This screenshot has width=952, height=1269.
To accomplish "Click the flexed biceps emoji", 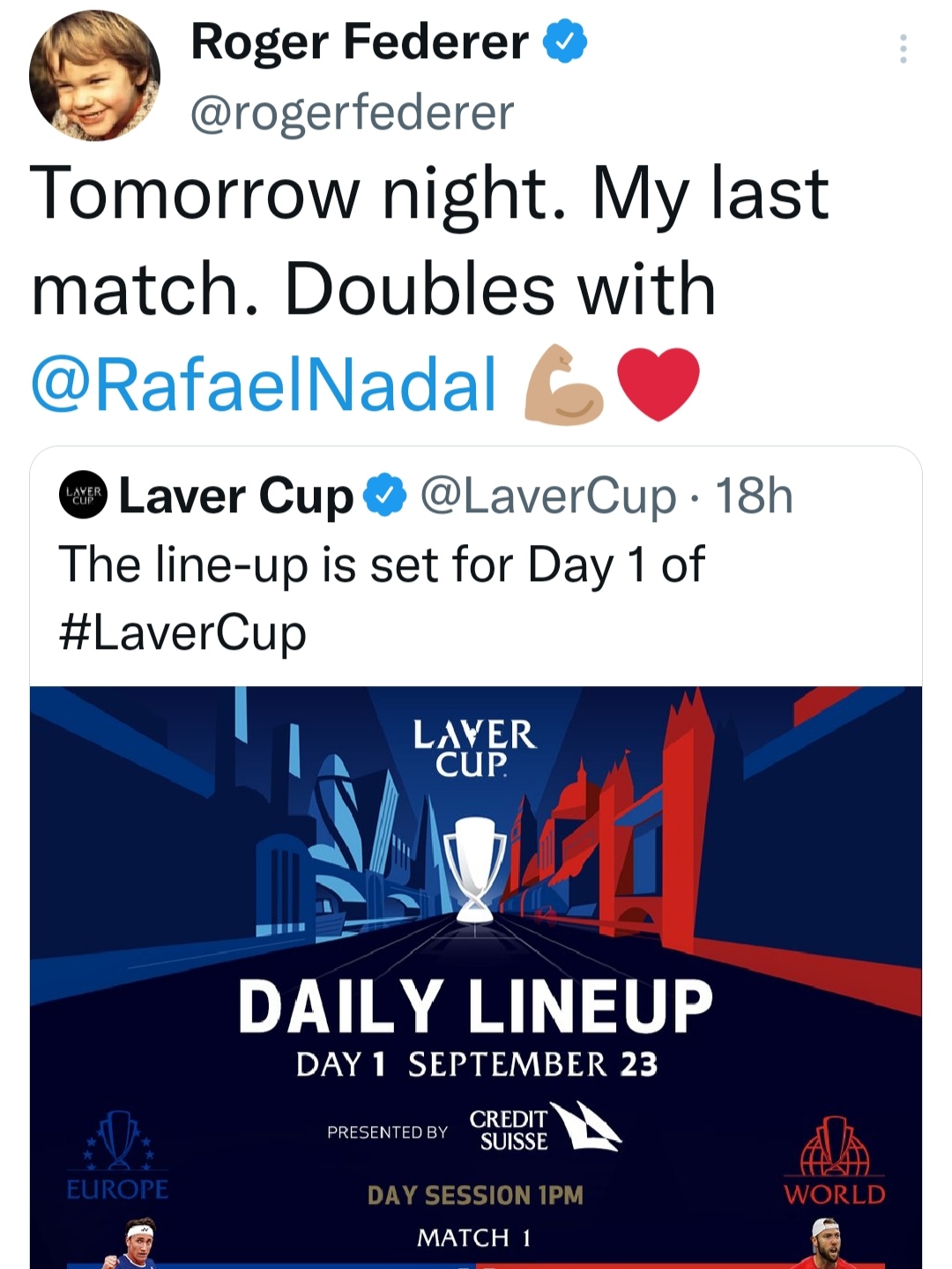I will click(x=564, y=385).
